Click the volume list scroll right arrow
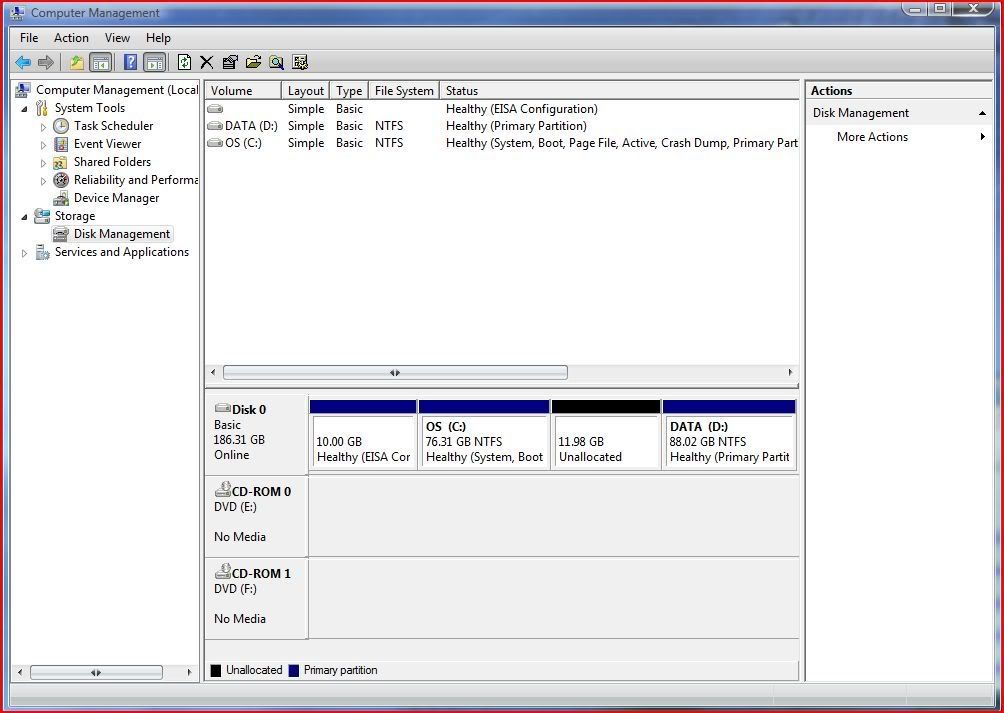 [790, 372]
